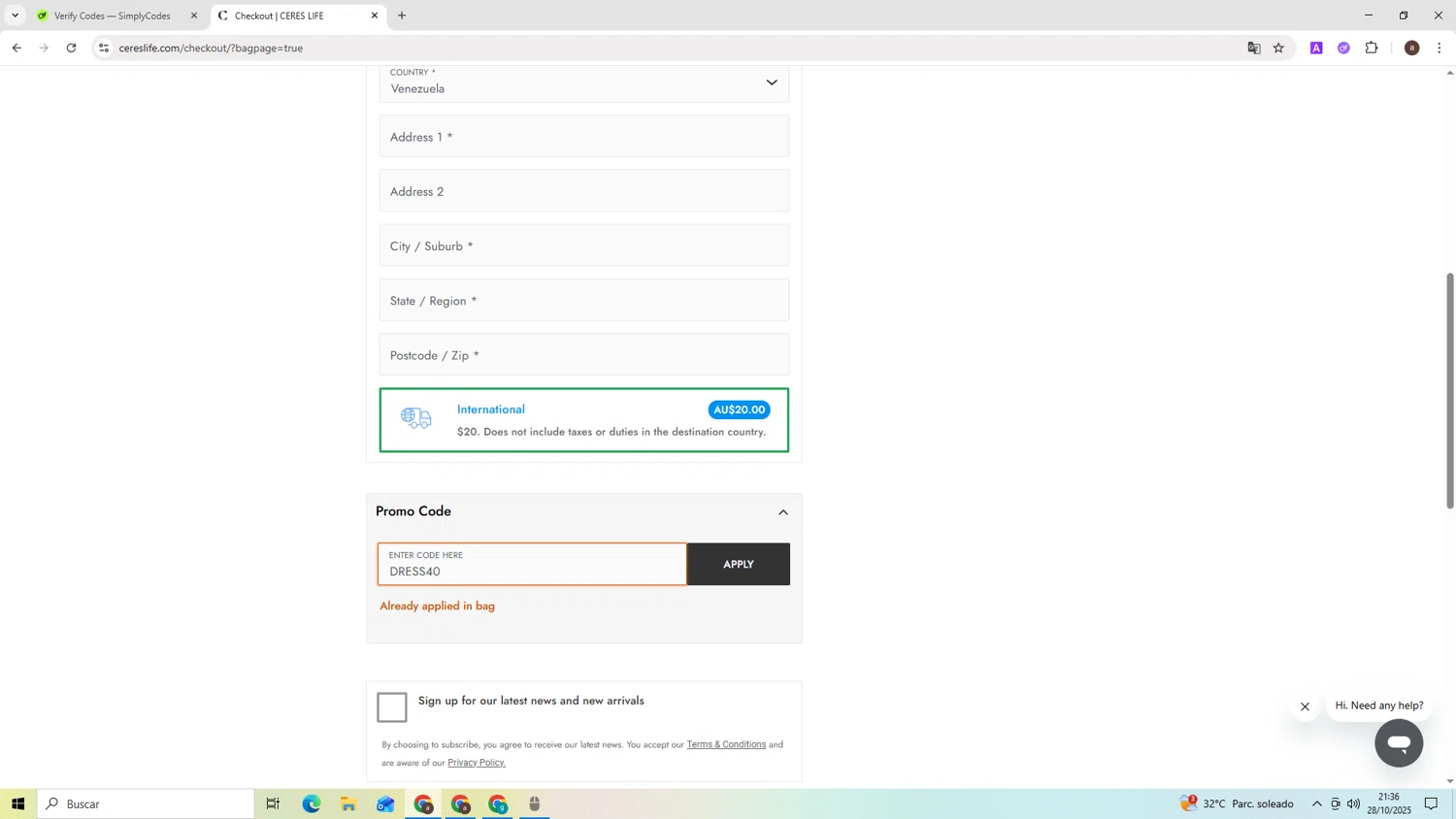Select the International shipping option
Image resolution: width=1456 pixels, height=819 pixels.
pyautogui.click(x=584, y=420)
